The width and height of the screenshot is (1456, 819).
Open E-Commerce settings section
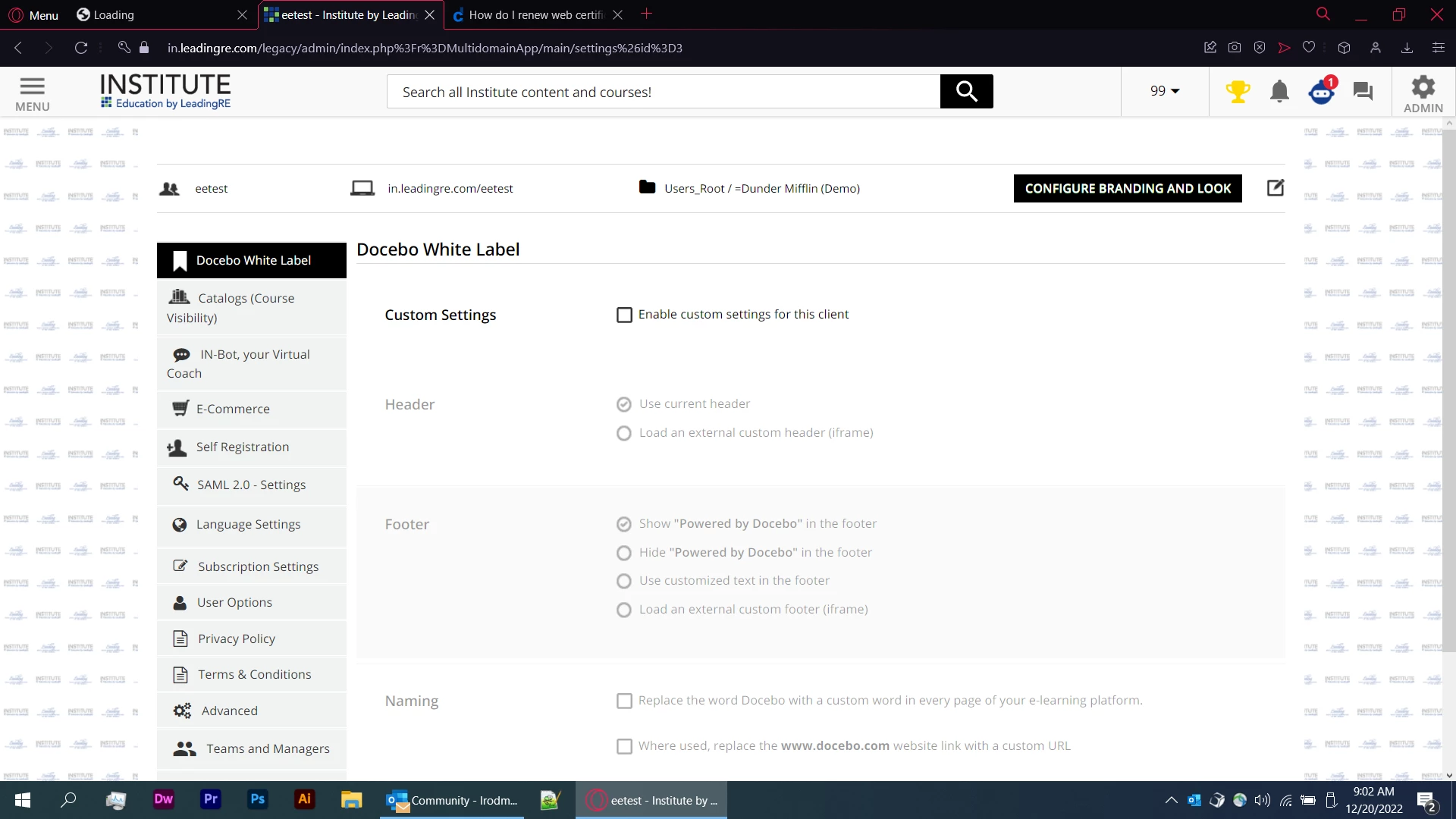click(x=233, y=409)
